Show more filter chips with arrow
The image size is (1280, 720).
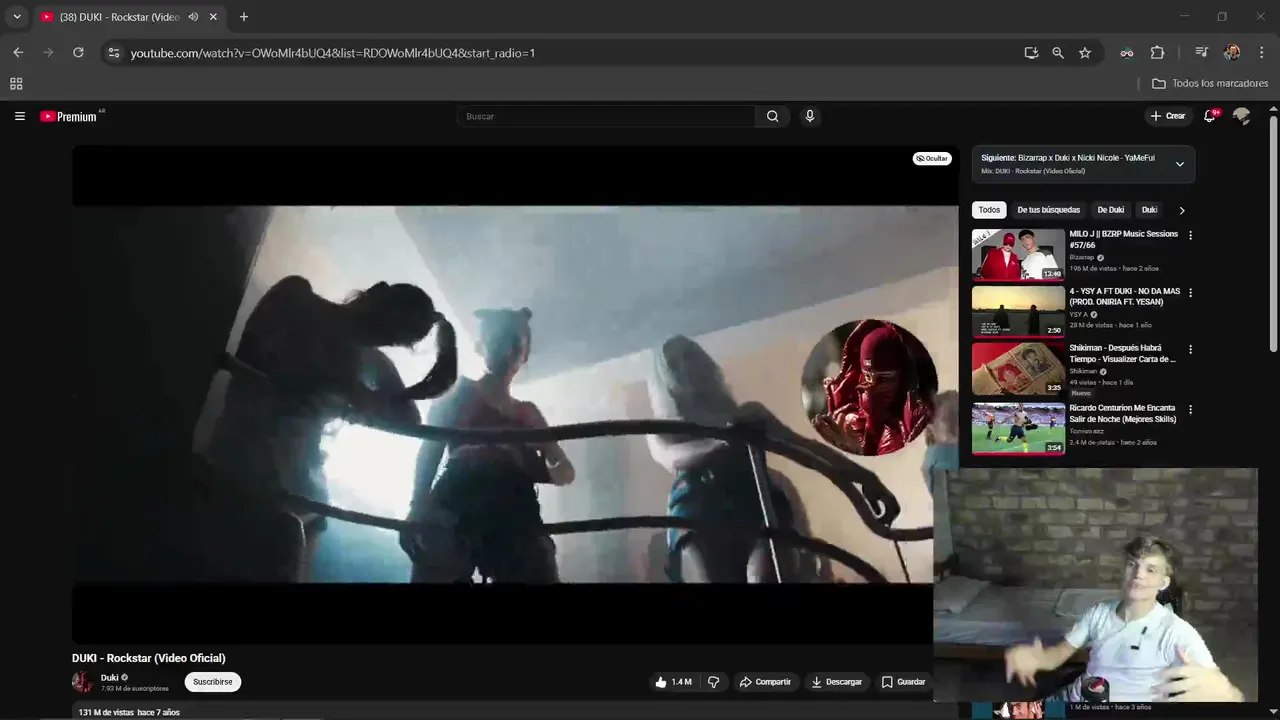pos(1181,210)
